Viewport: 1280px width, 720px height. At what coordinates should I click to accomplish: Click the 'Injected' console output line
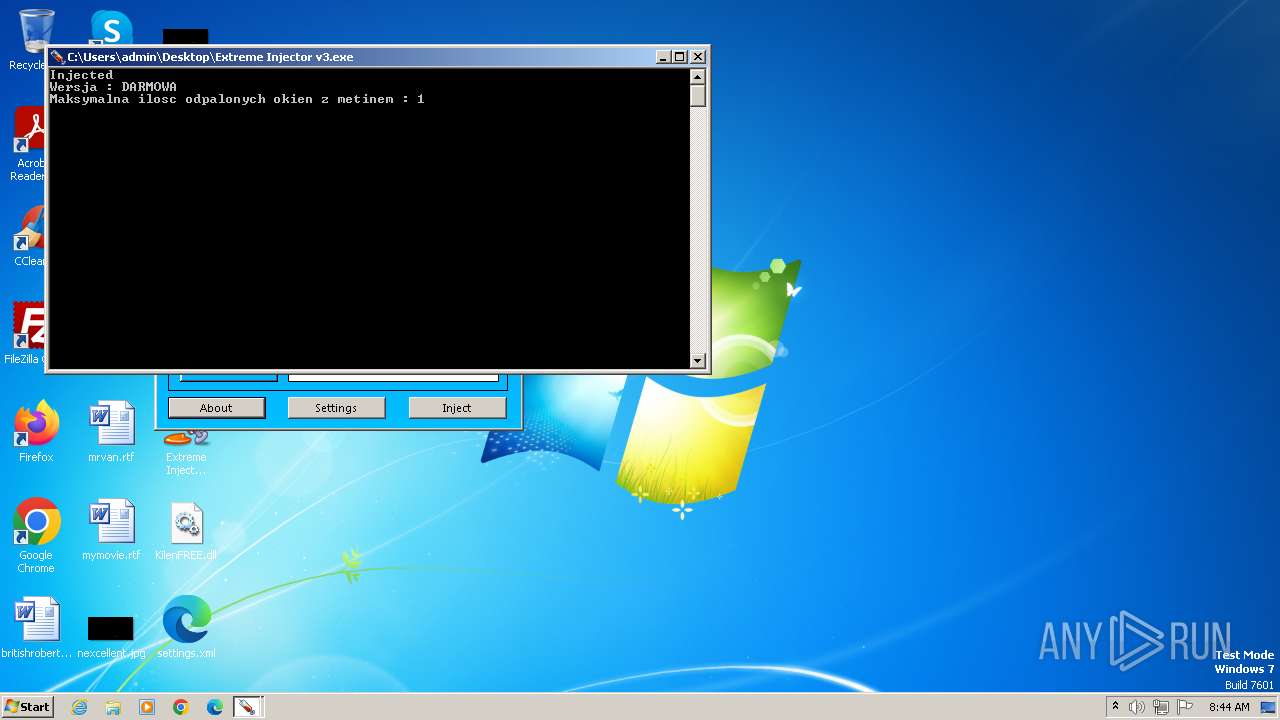[81, 75]
